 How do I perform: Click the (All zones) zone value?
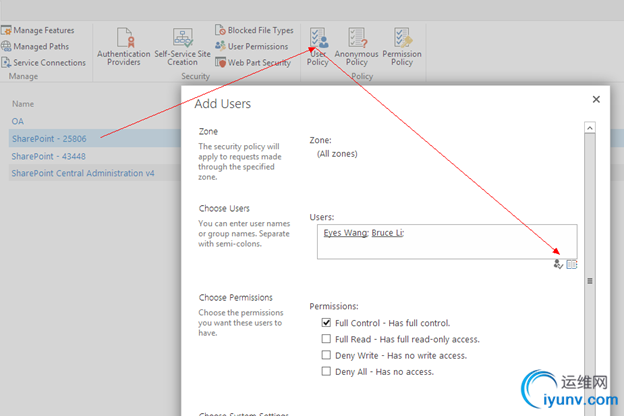pos(337,154)
